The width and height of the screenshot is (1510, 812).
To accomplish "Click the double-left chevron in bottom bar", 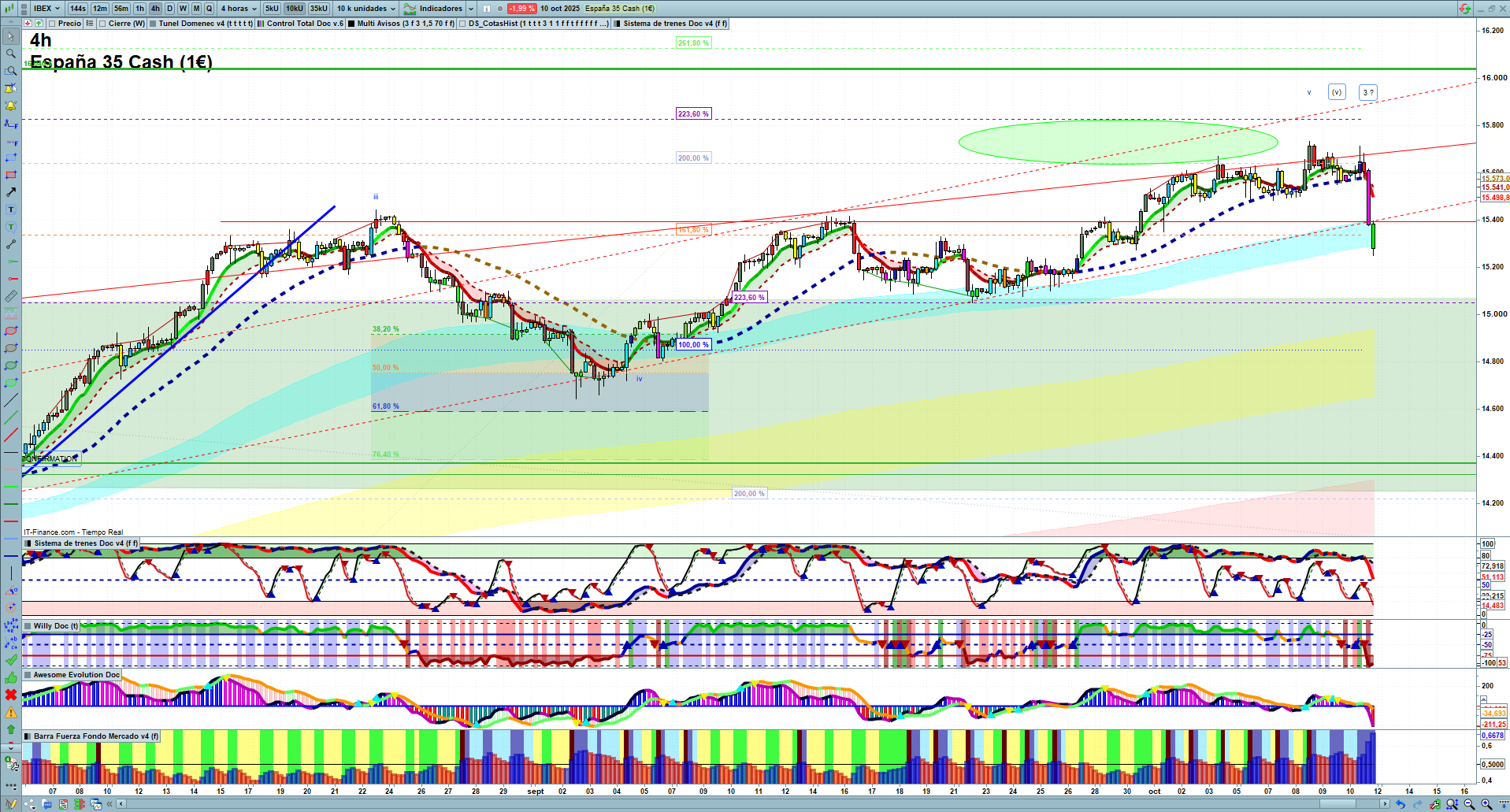I will pyautogui.click(x=109, y=804).
